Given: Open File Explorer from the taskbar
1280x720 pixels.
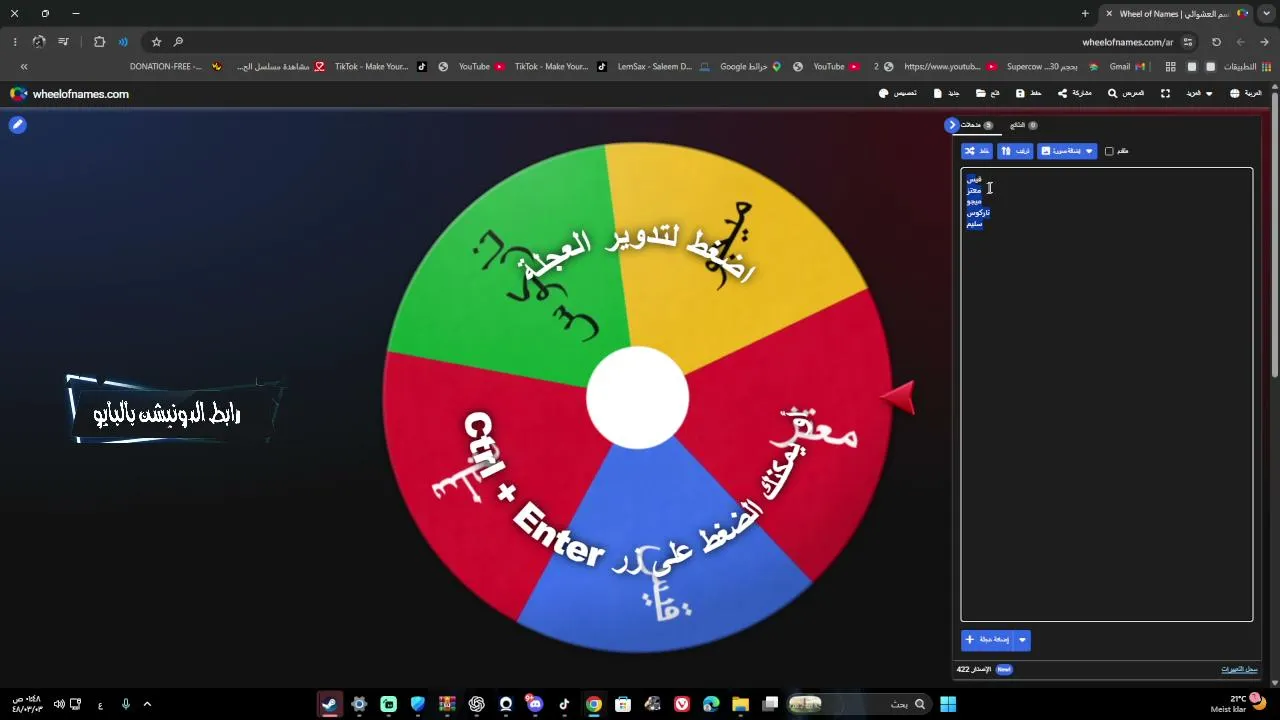Looking at the screenshot, I should click(x=740, y=704).
